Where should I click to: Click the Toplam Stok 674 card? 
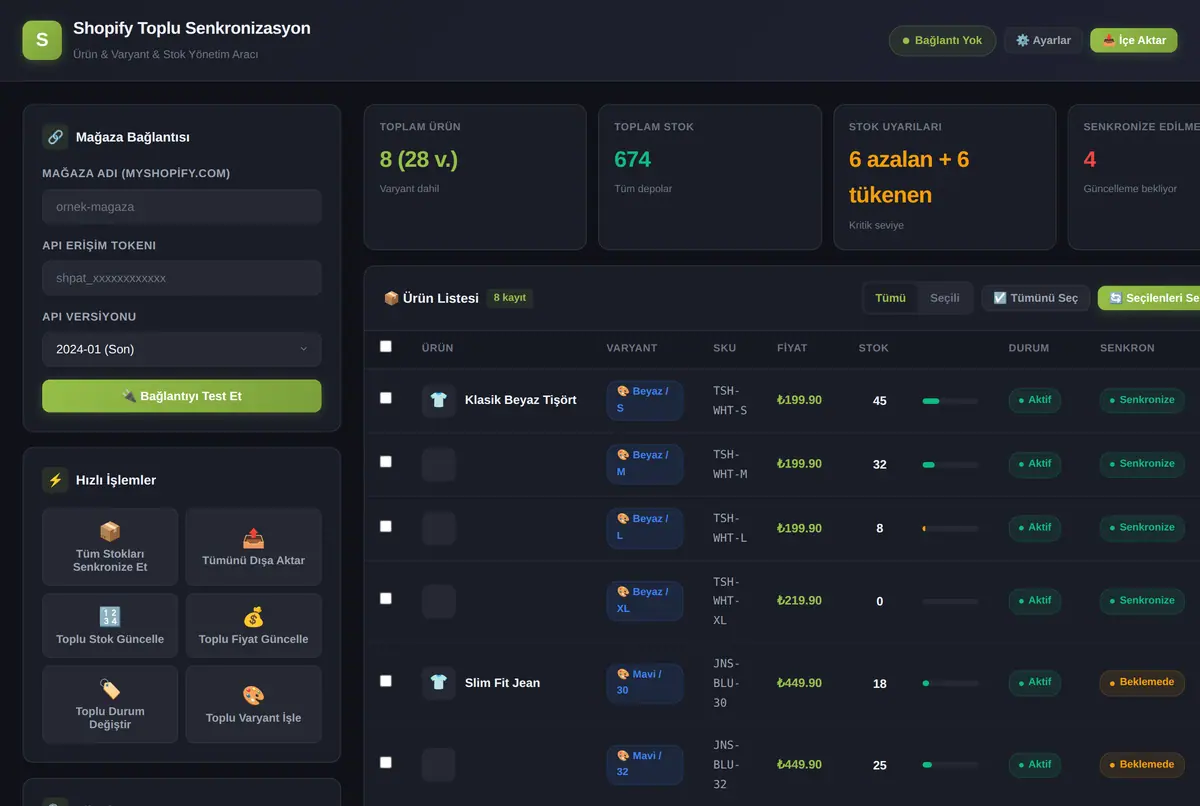pyautogui.click(x=710, y=177)
